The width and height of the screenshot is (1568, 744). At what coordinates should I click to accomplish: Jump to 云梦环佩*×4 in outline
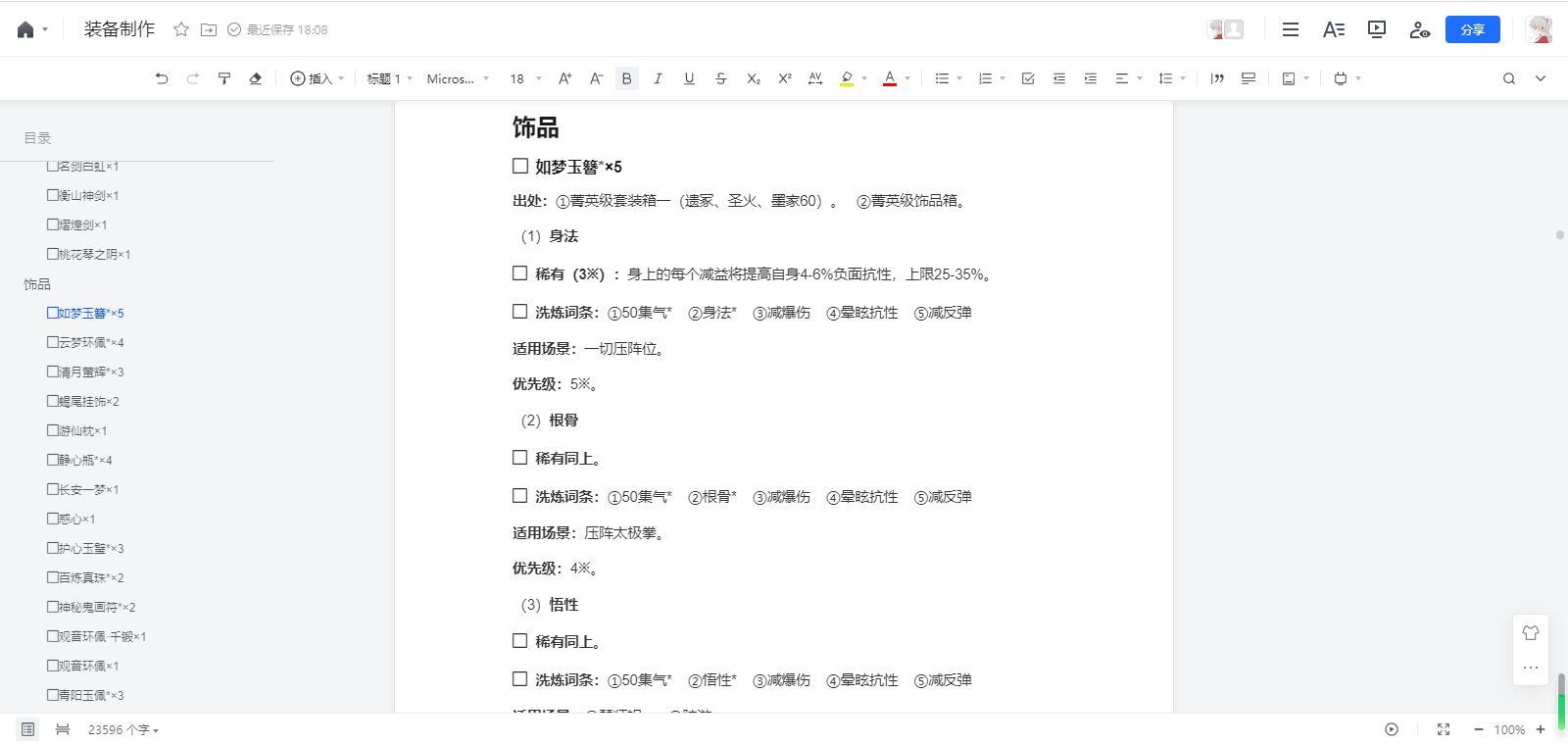point(85,342)
